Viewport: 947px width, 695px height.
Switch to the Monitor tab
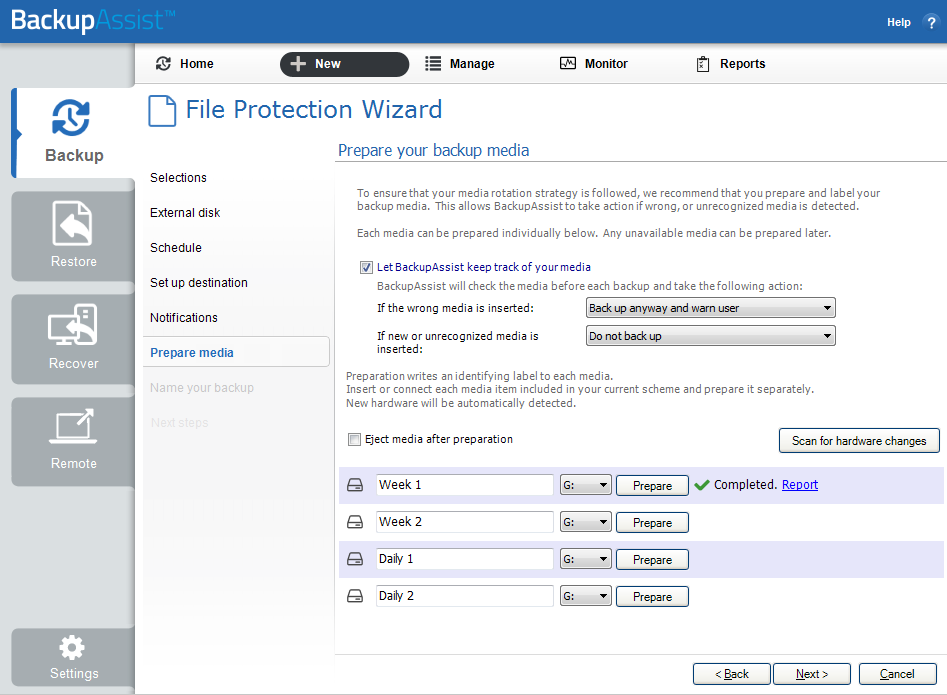coord(594,63)
